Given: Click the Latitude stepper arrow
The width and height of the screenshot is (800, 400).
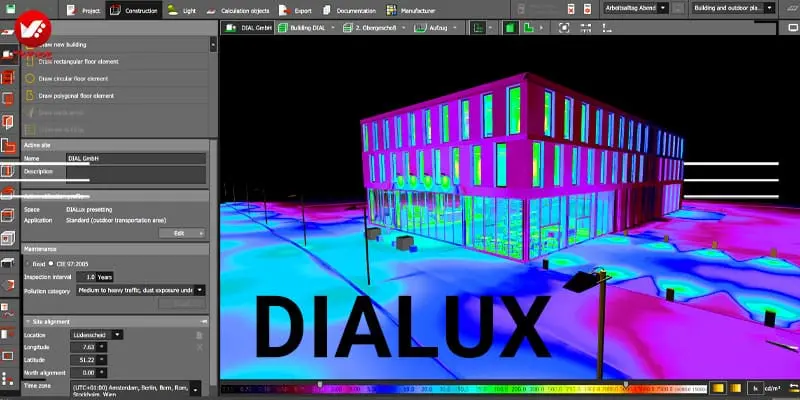Looking at the screenshot, I should tap(102, 360).
